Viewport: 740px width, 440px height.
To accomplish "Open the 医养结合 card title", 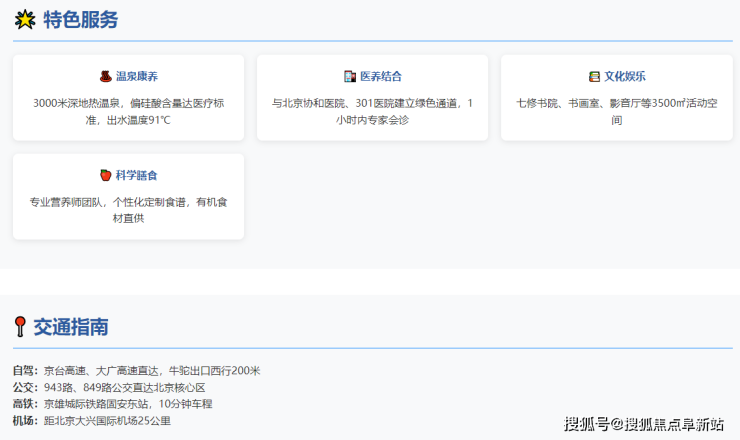I will pyautogui.click(x=381, y=76).
